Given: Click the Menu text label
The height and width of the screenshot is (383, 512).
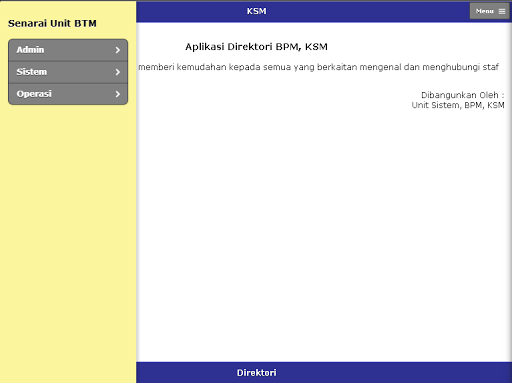Looking at the screenshot, I should (484, 11).
